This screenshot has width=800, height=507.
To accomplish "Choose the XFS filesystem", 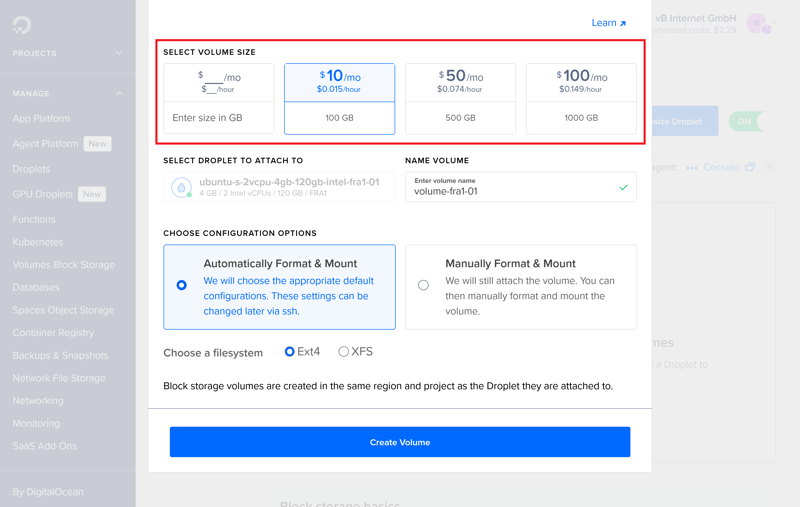I will point(344,352).
